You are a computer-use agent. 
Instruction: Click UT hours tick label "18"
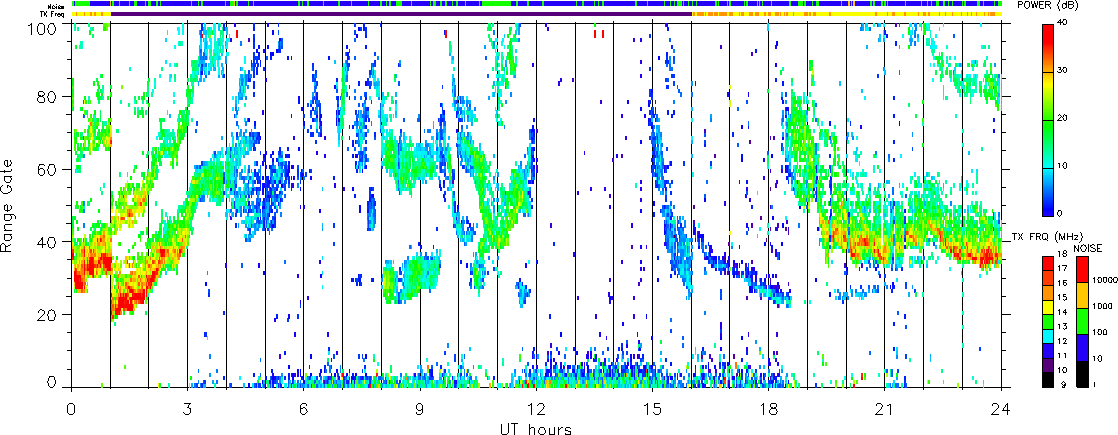click(769, 409)
